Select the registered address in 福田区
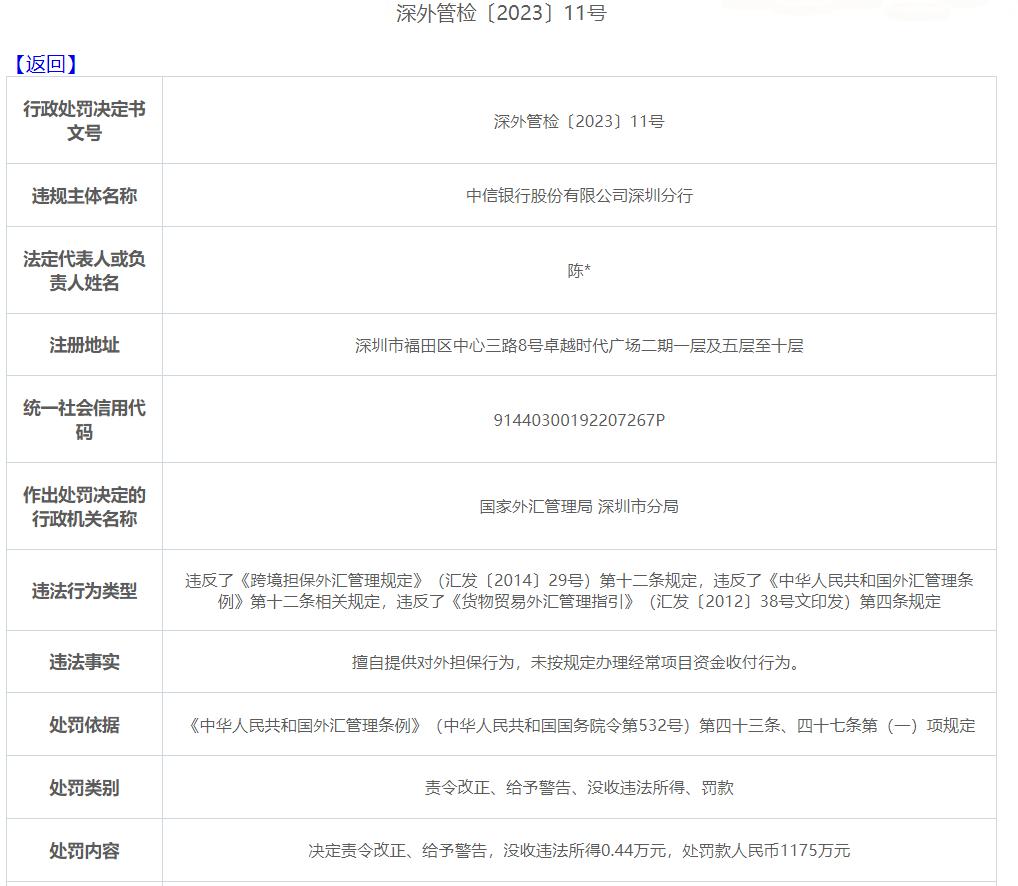1018x886 pixels. click(577, 345)
